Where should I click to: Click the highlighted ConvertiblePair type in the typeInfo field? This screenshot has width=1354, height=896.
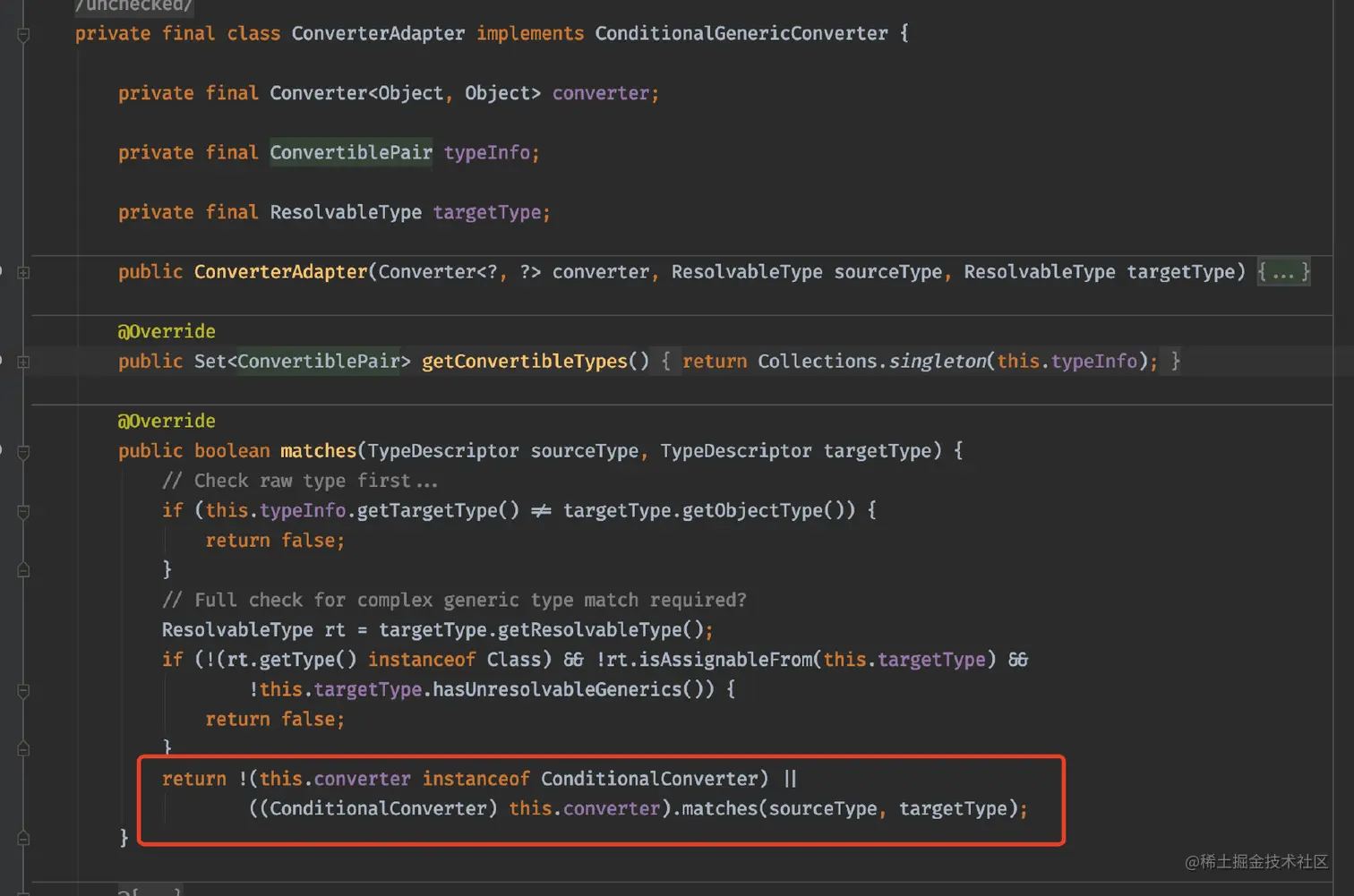351,153
